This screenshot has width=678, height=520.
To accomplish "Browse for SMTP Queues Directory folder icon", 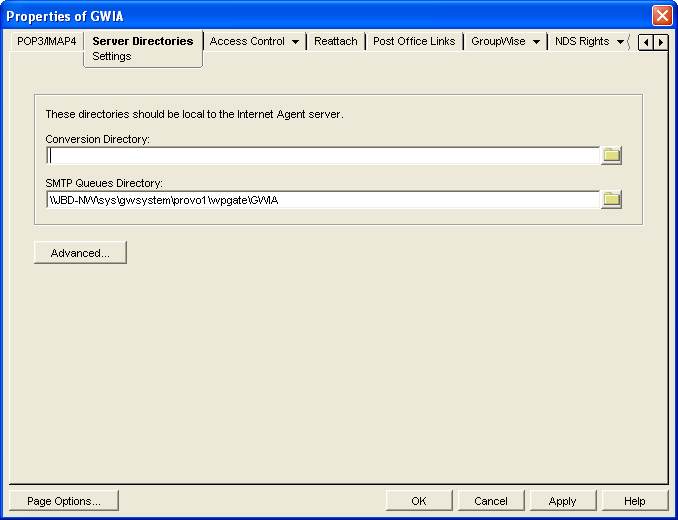I will pos(611,199).
